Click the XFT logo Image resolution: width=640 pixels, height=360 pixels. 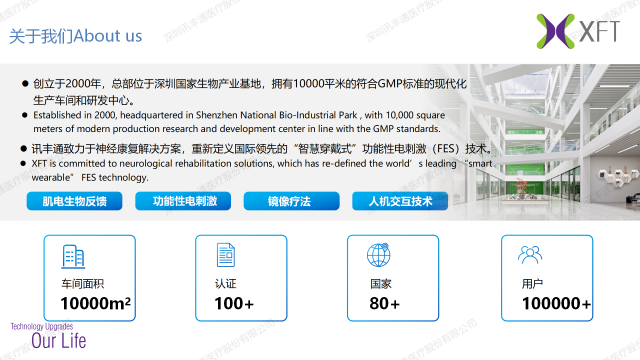(578, 31)
